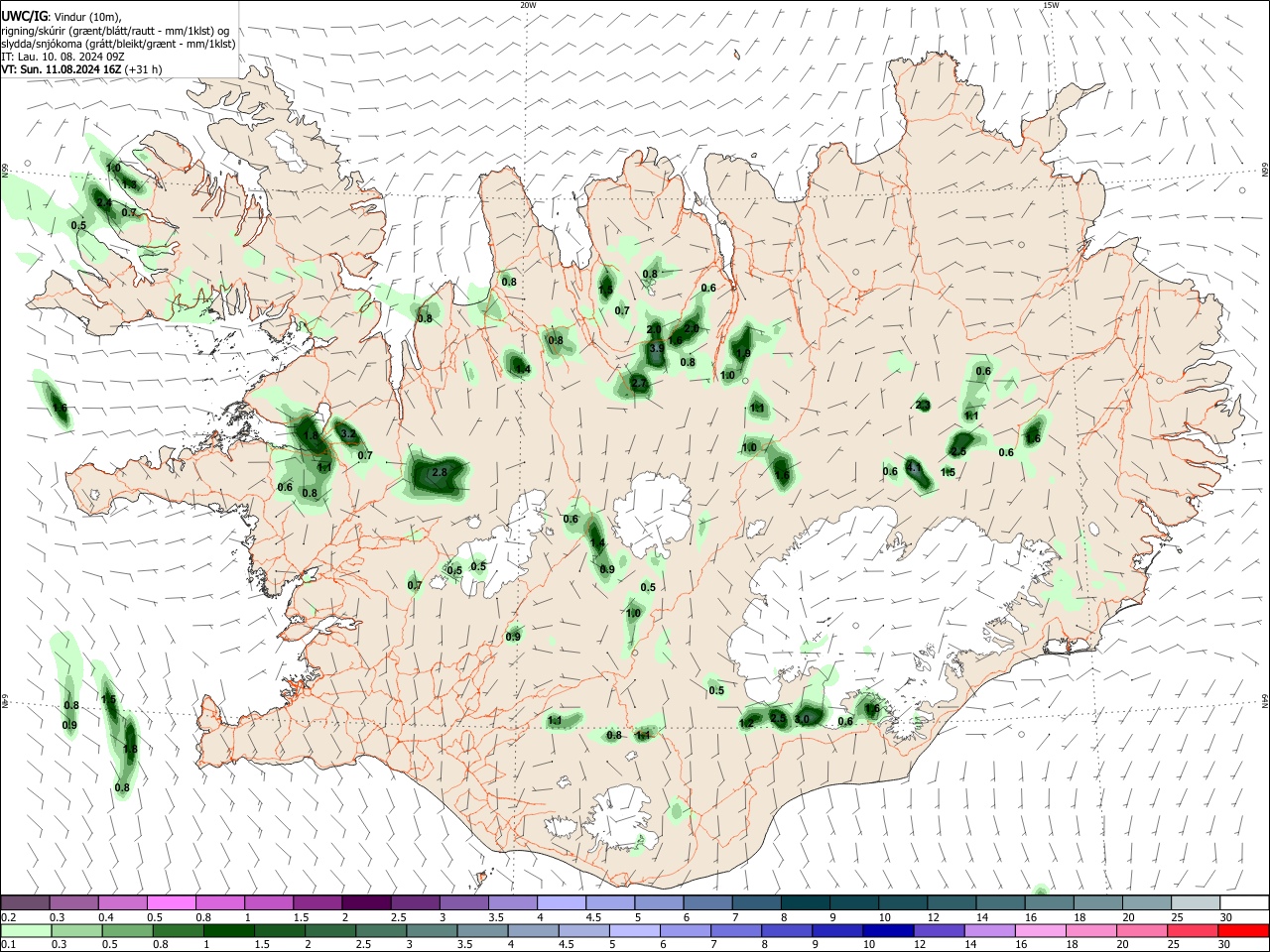Click the 3.9 precipitation value in northern Iceland

pyautogui.click(x=657, y=349)
